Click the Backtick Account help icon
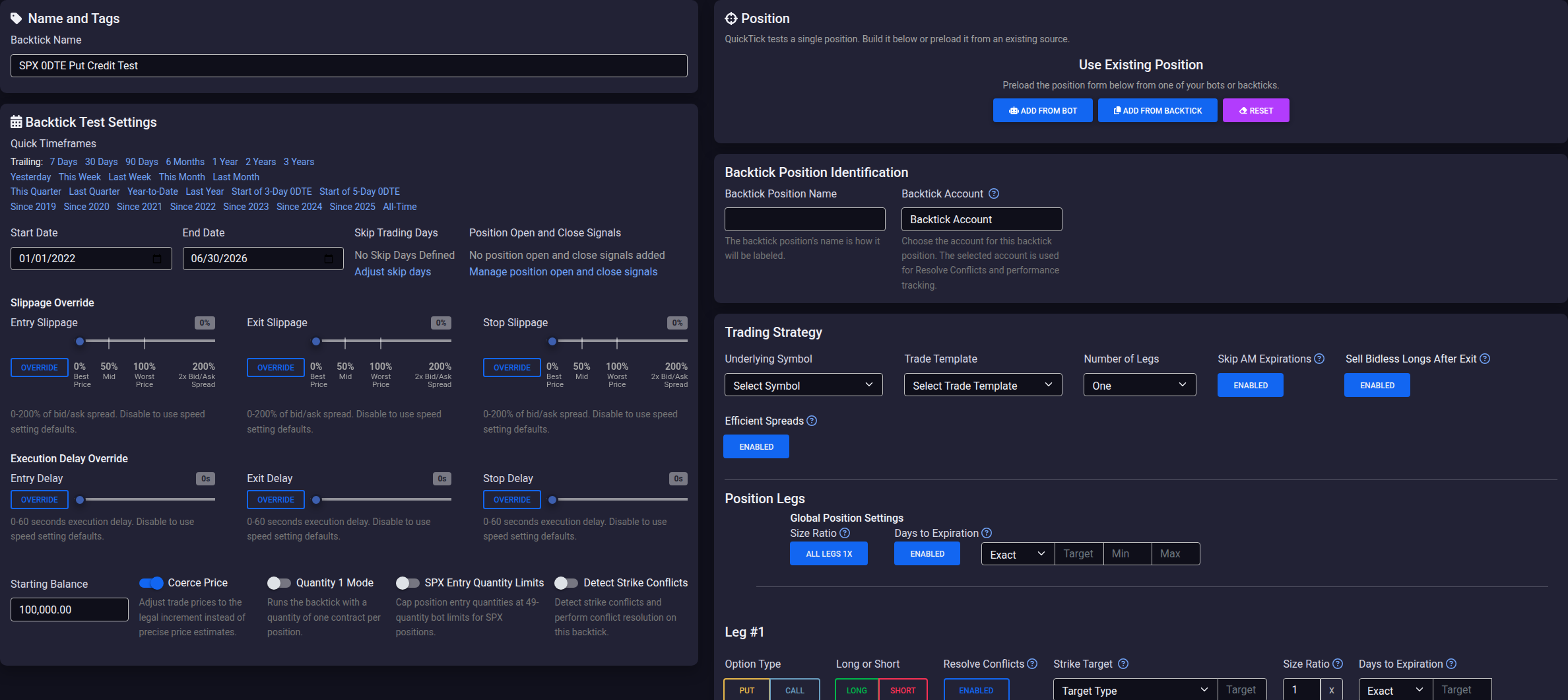Image resolution: width=1568 pixels, height=700 pixels. (994, 193)
